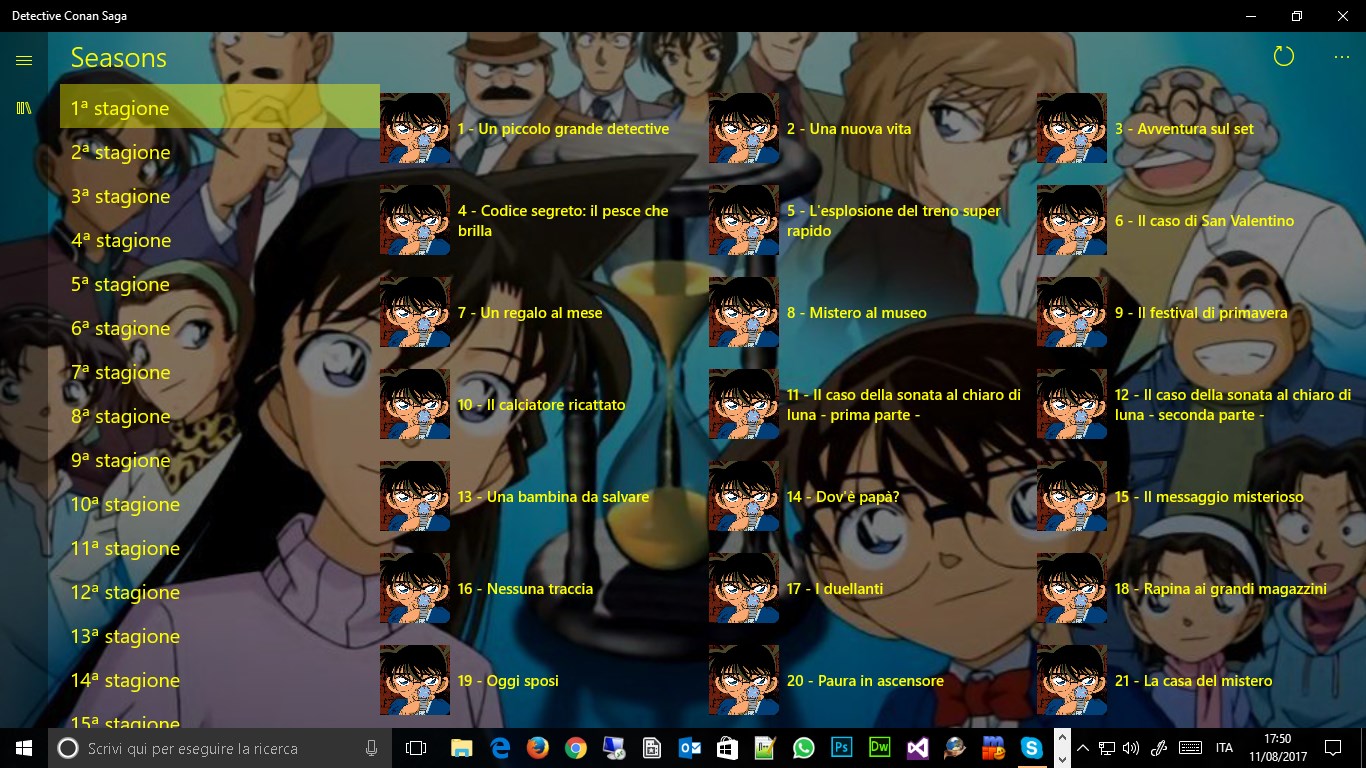Viewport: 1366px width, 768px height.
Task: Open the touch keyboard tray icon
Action: 1190,748
